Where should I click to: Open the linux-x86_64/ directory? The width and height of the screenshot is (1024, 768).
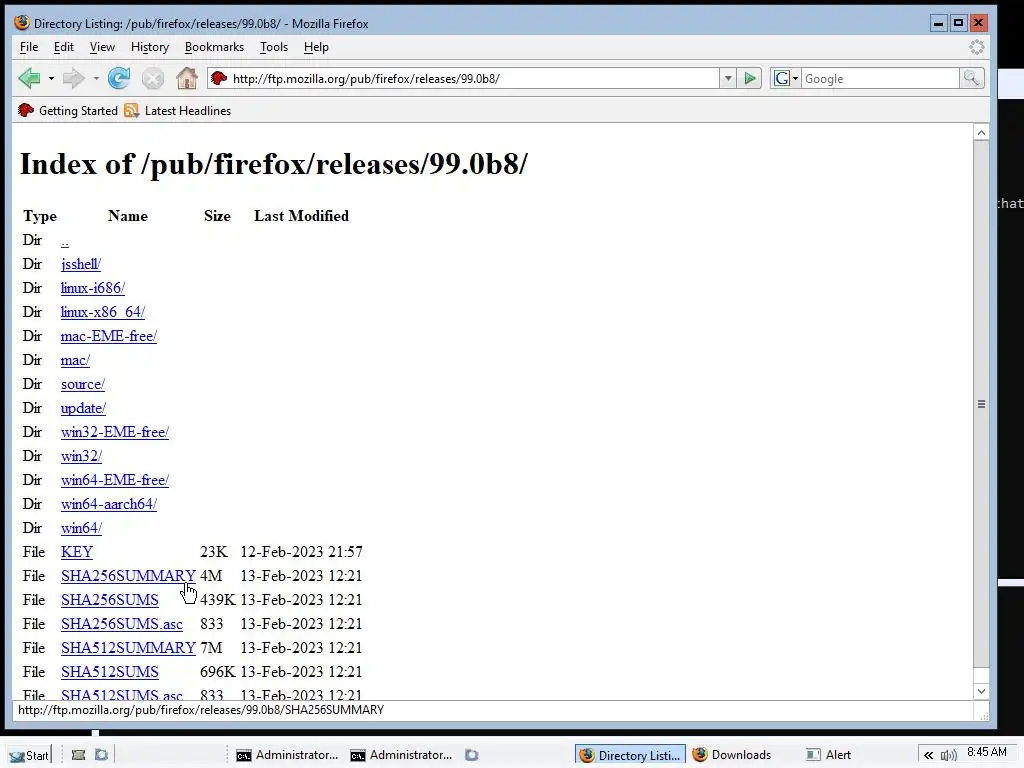pos(103,312)
